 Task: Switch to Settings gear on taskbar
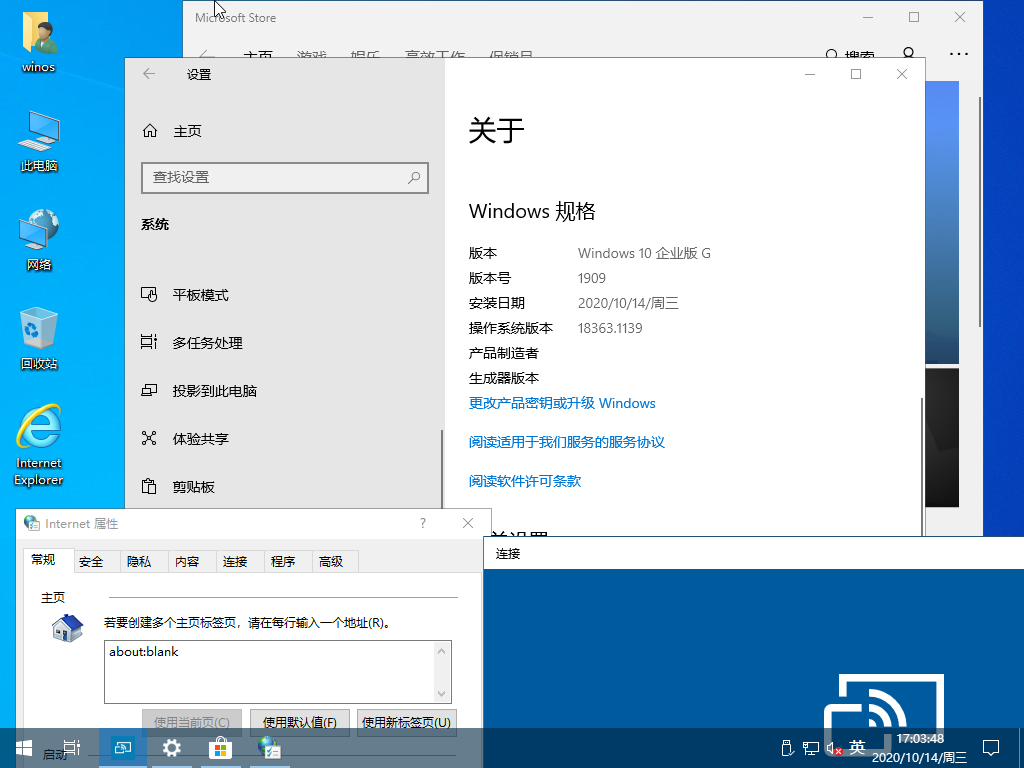(x=171, y=748)
